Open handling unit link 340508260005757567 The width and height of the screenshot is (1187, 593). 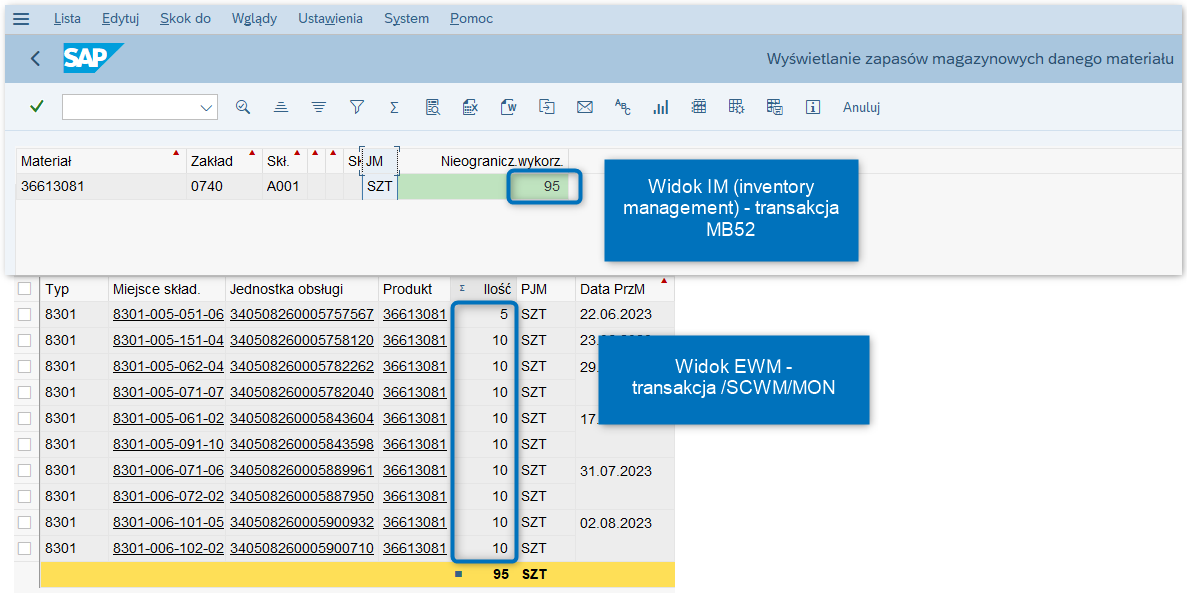pos(301,315)
